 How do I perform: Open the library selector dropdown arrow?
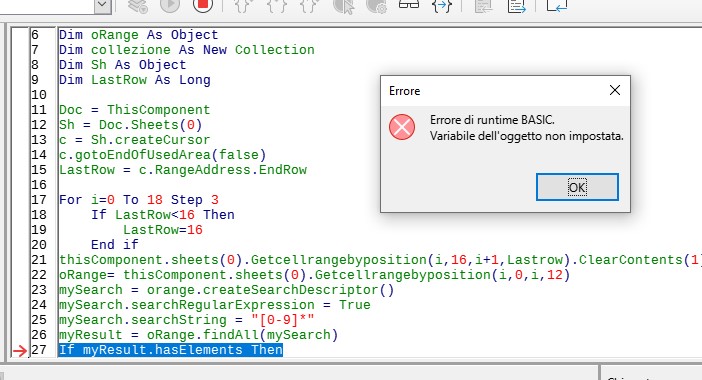(103, 4)
